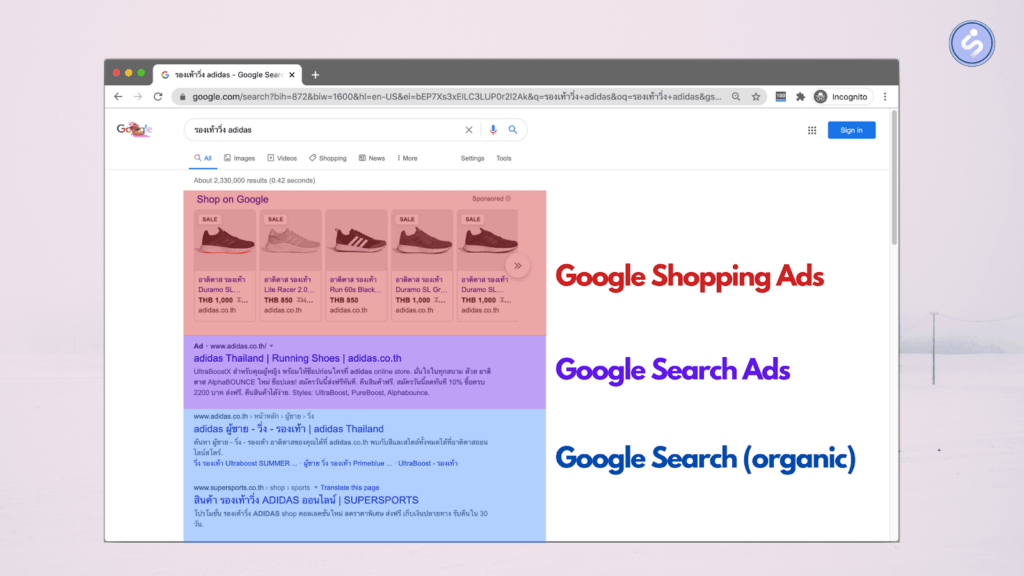Open a new tab with the plus button
This screenshot has width=1024, height=576.
315,75
